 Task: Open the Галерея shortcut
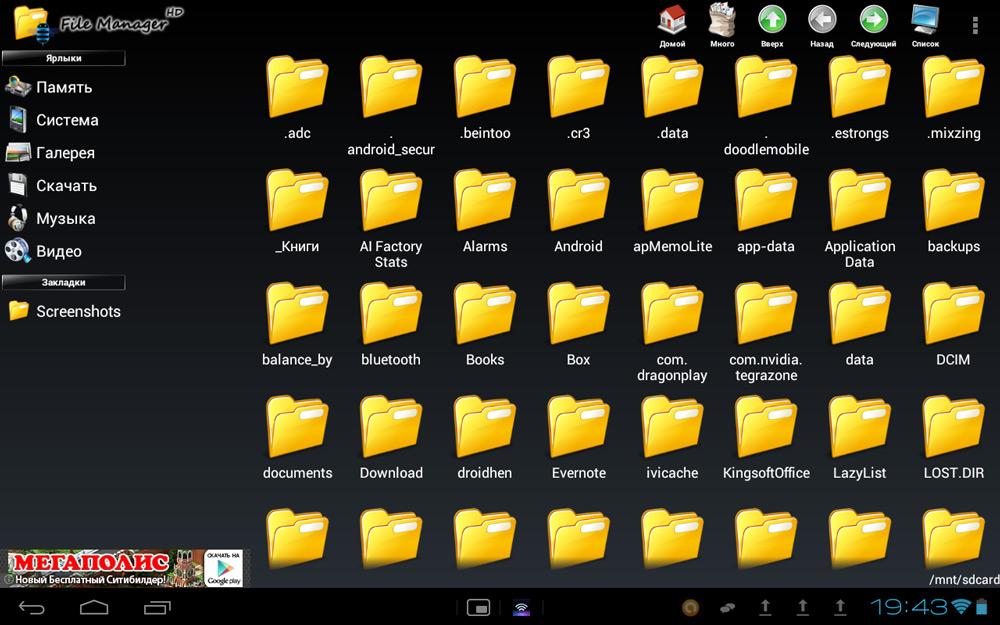(64, 153)
